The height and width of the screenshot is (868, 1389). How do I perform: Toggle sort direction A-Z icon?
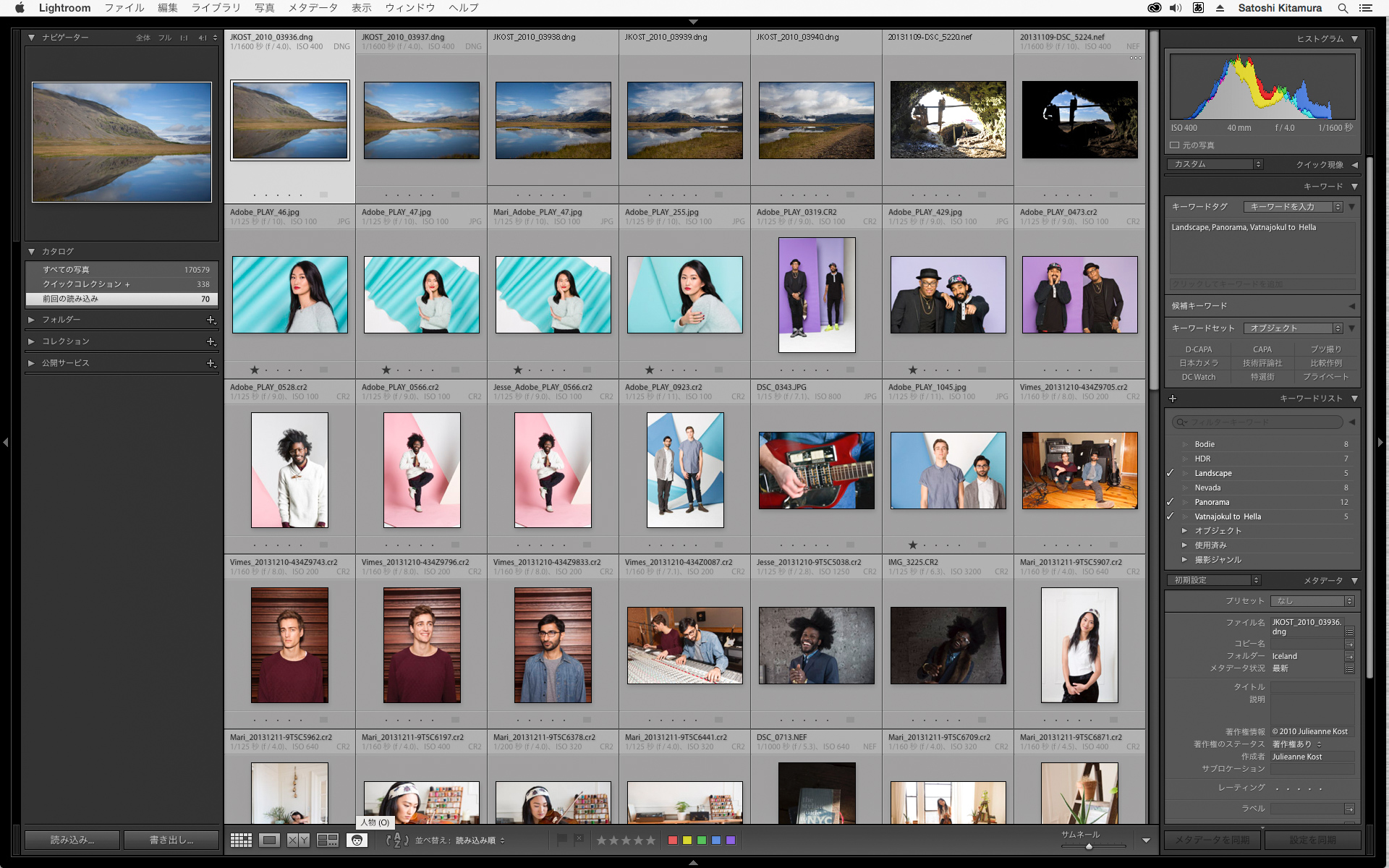point(397,840)
